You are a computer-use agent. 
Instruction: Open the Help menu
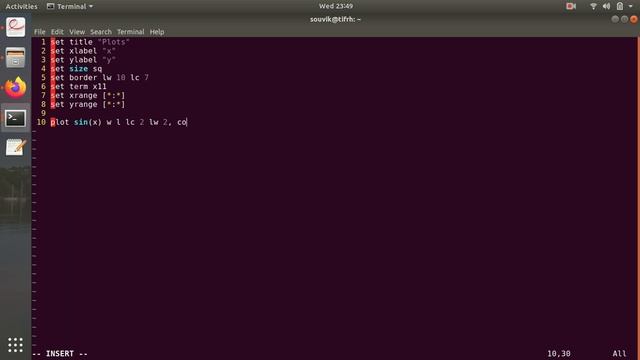[157, 32]
